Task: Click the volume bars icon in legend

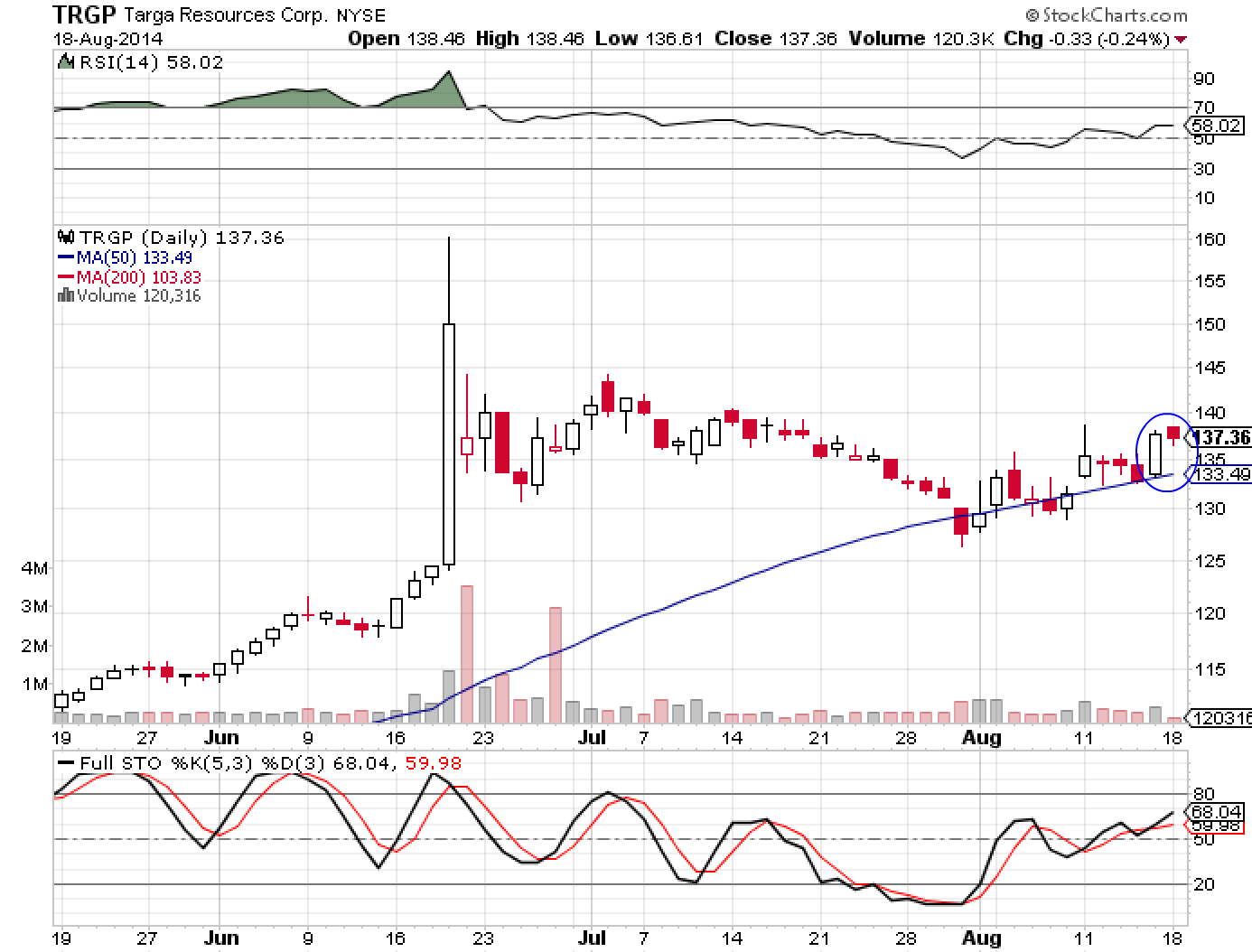Action: pyautogui.click(x=65, y=294)
